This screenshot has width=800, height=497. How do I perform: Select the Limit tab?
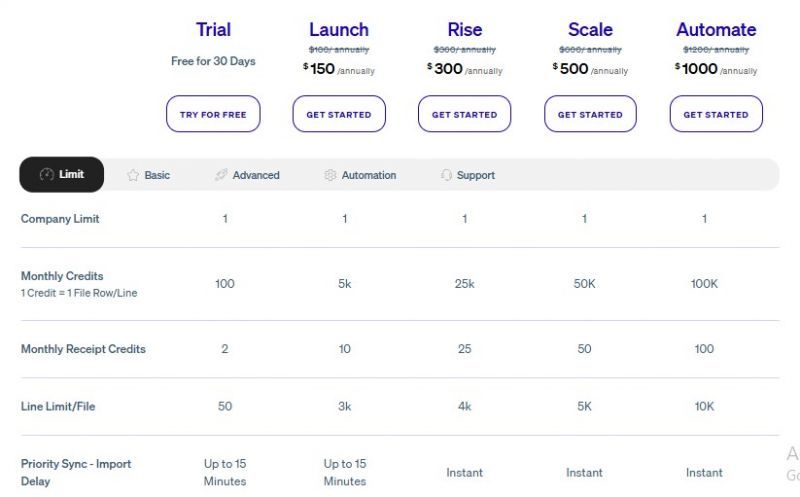click(x=62, y=175)
